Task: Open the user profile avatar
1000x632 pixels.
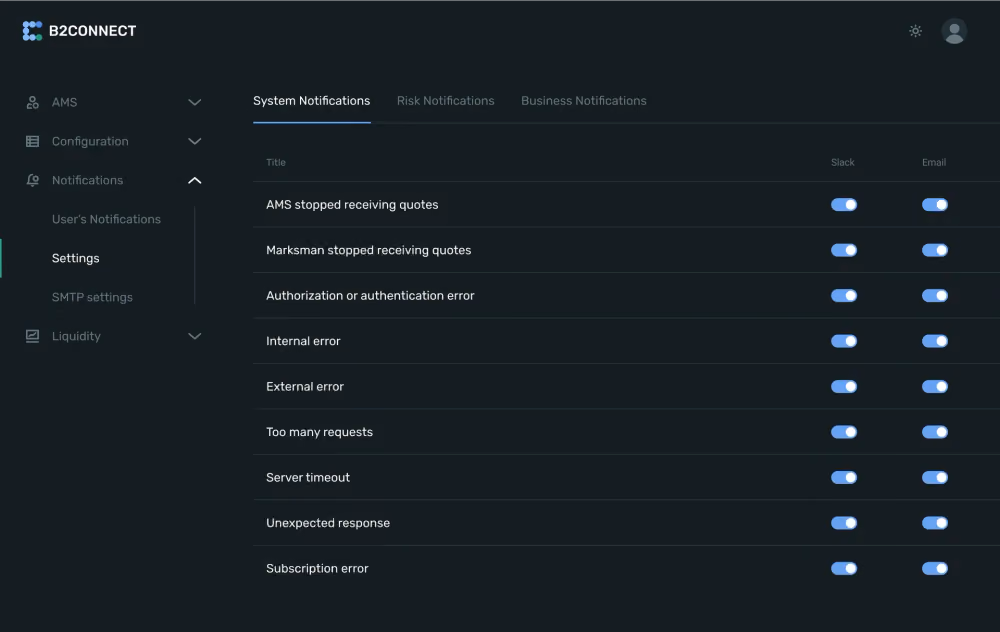Action: (x=954, y=31)
